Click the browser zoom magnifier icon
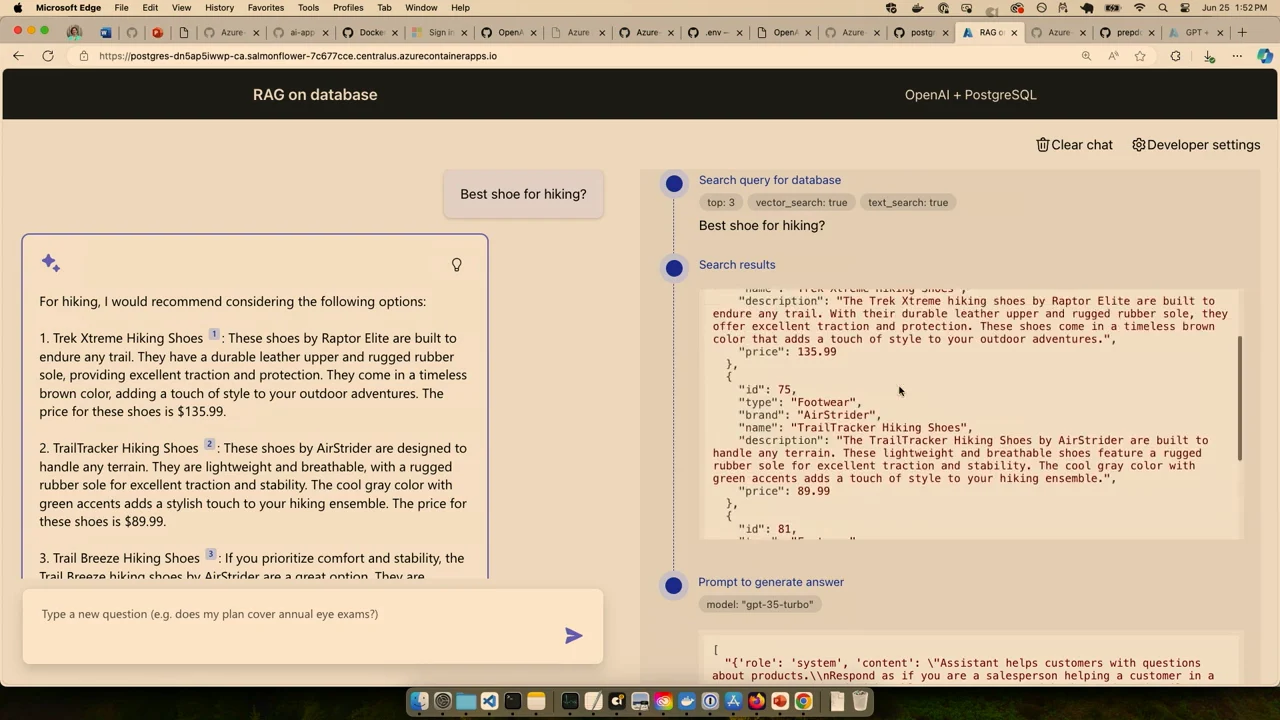 pos(1086,56)
